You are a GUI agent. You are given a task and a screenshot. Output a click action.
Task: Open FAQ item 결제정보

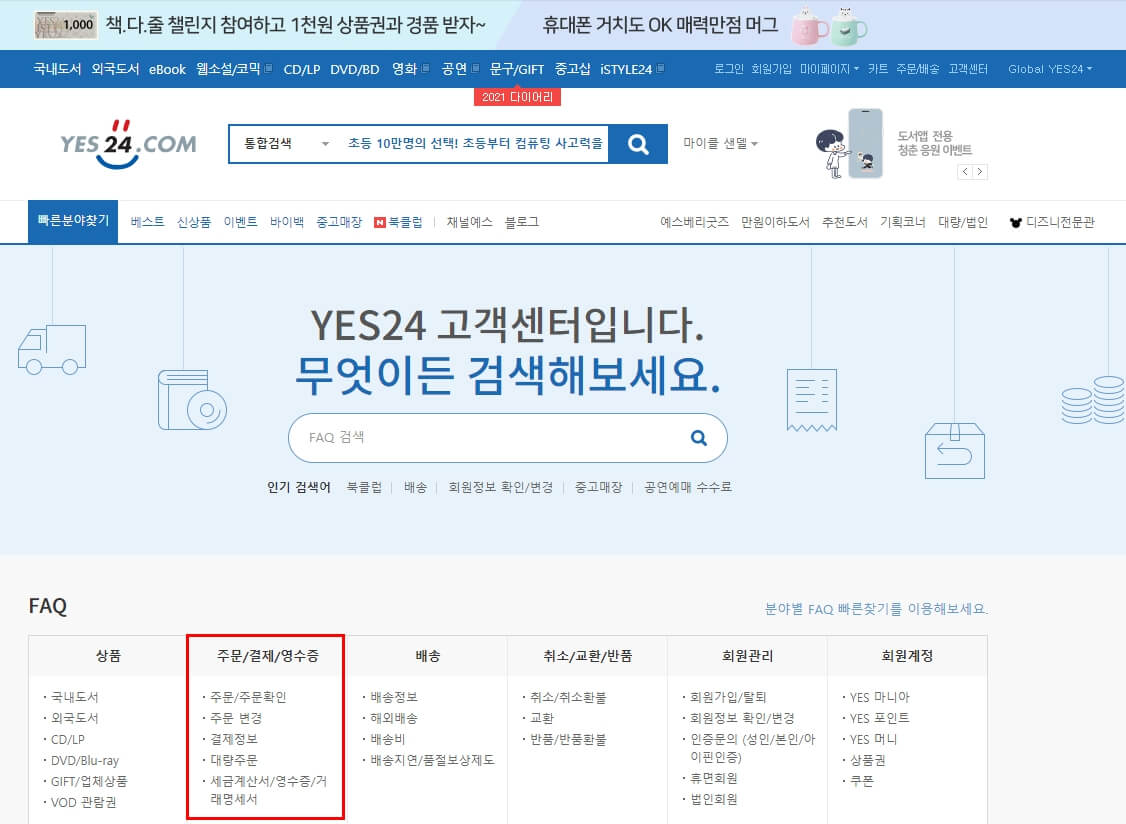click(233, 739)
